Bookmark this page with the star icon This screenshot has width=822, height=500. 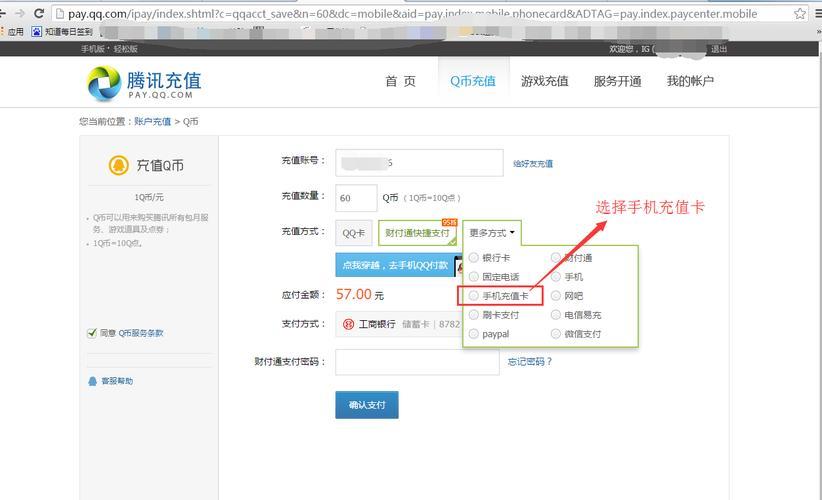pos(799,14)
